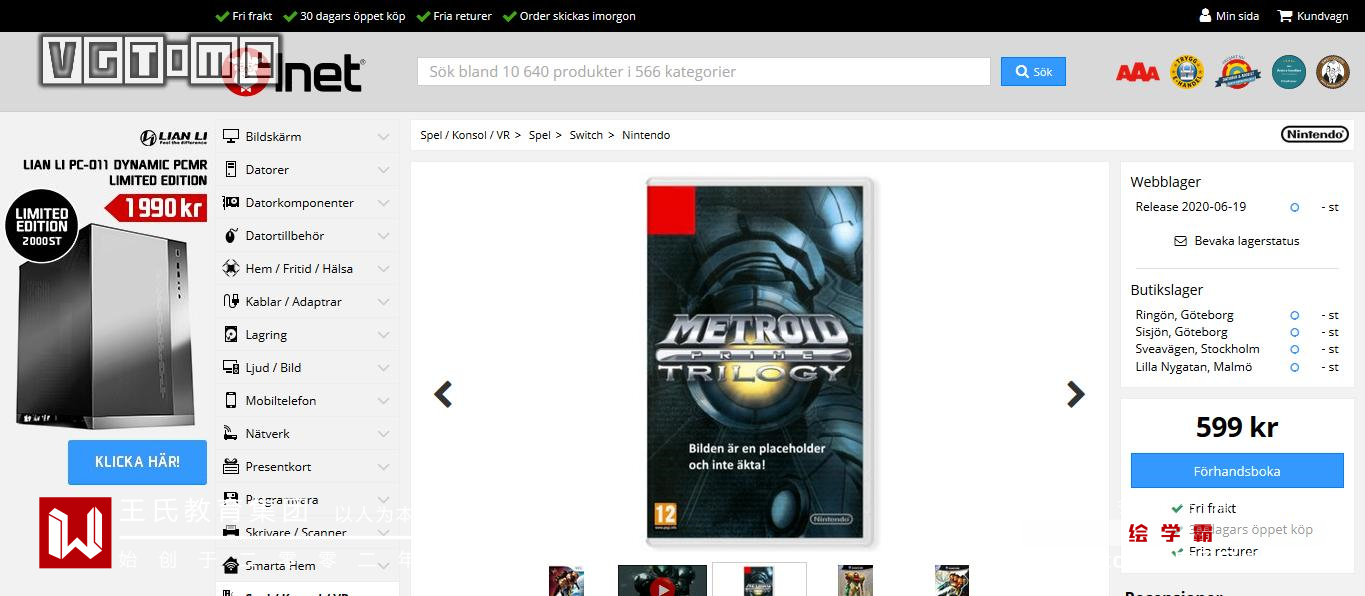Expand the Nätverk category chevron
Image resolution: width=1365 pixels, height=596 pixels.
tap(383, 433)
